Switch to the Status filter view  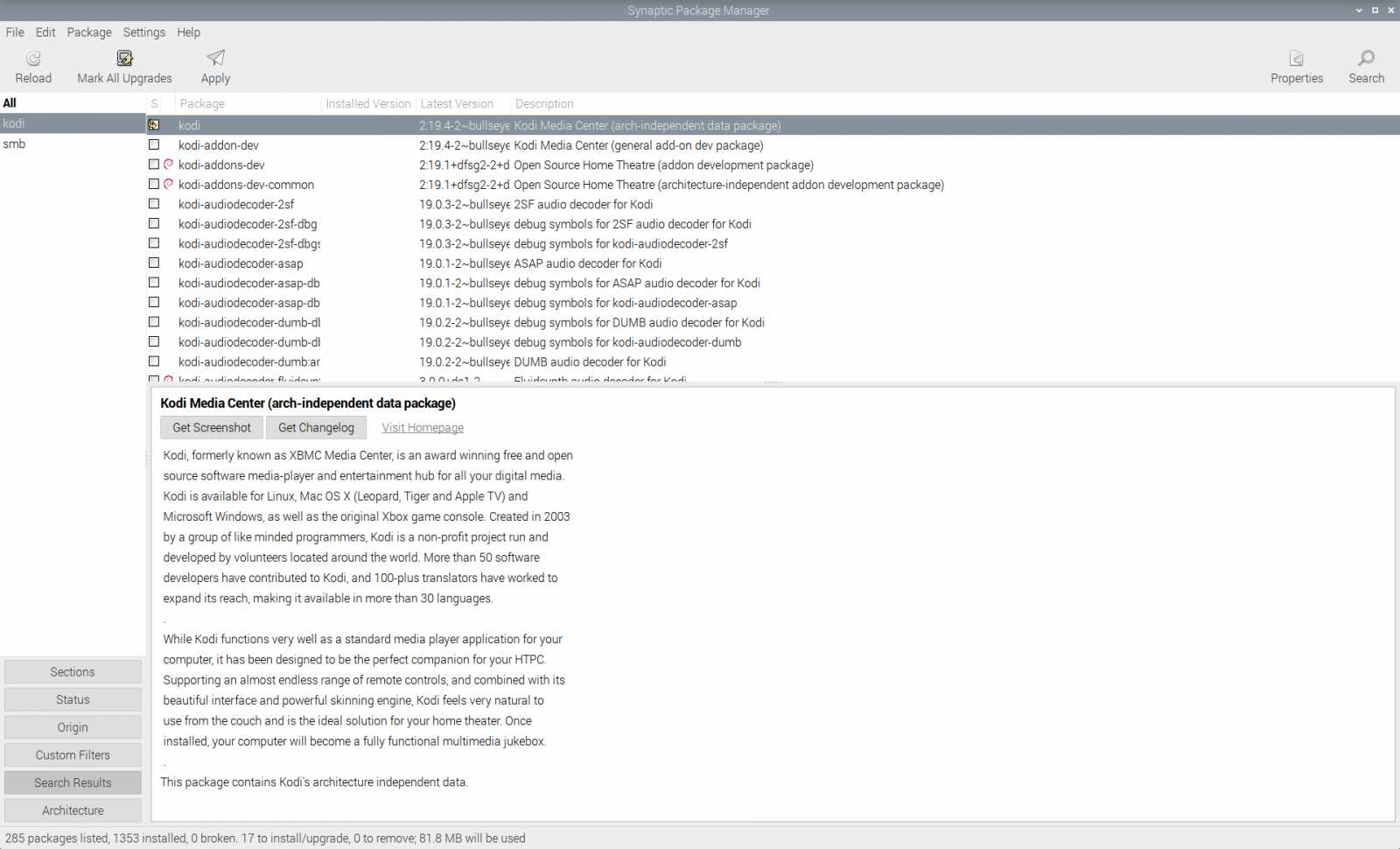click(73, 699)
